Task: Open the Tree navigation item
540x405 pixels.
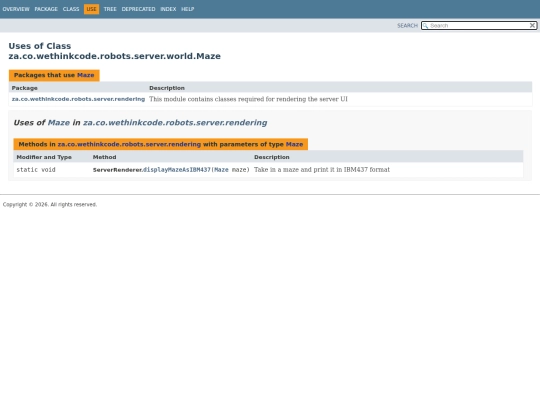Action: point(110,9)
